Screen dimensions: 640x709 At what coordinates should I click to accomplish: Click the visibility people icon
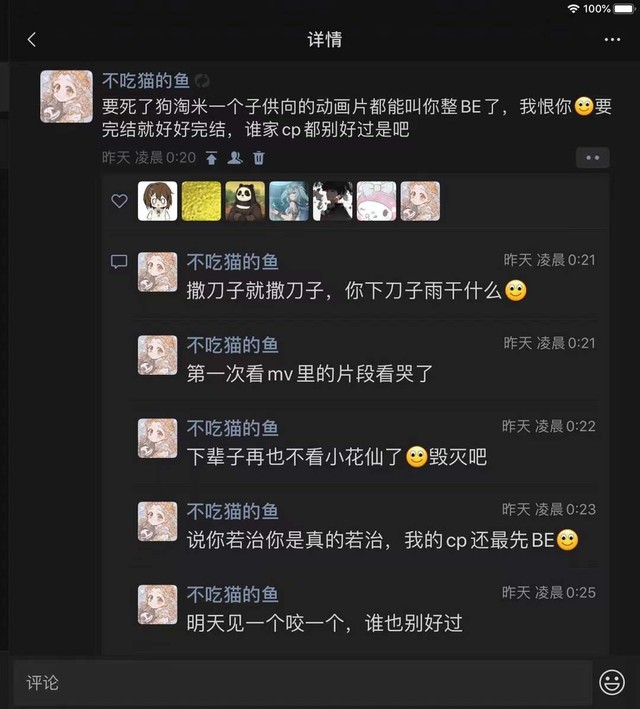[x=235, y=158]
